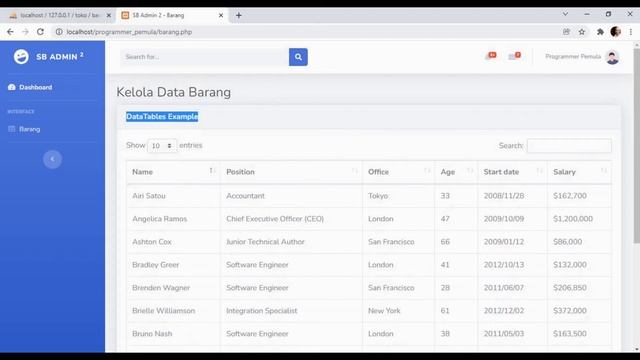Sort table by Name column
The height and width of the screenshot is (360, 640).
(x=173, y=172)
